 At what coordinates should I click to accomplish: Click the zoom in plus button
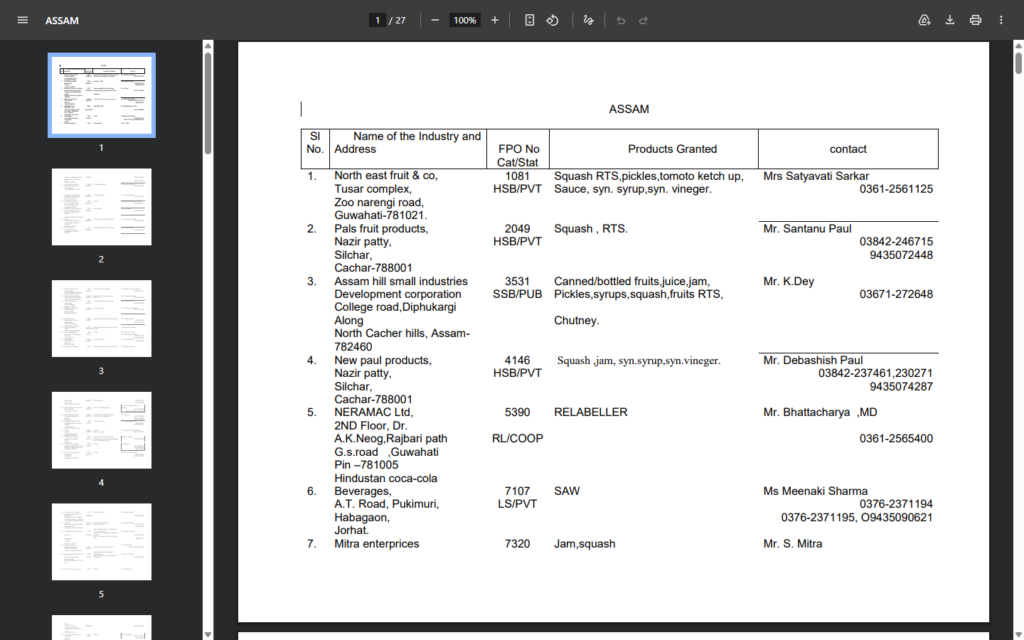click(495, 20)
